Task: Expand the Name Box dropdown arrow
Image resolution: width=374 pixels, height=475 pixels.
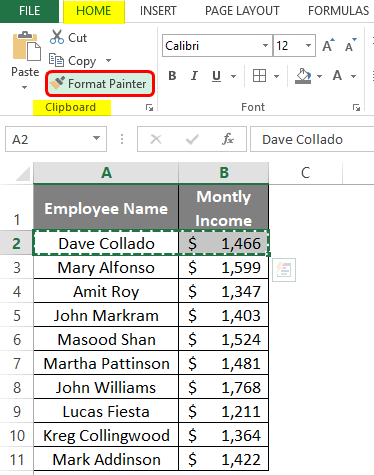Action: pyautogui.click(x=97, y=138)
